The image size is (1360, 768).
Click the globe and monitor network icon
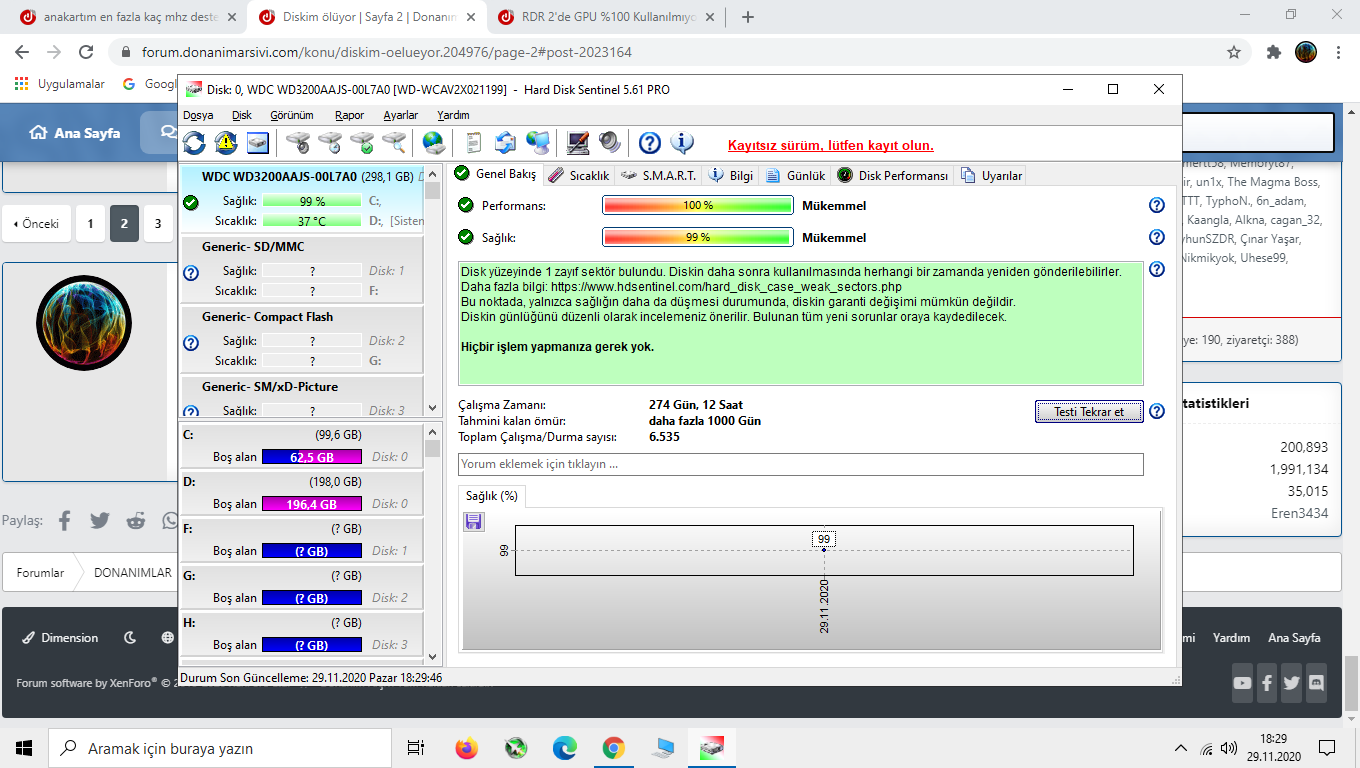coord(537,143)
